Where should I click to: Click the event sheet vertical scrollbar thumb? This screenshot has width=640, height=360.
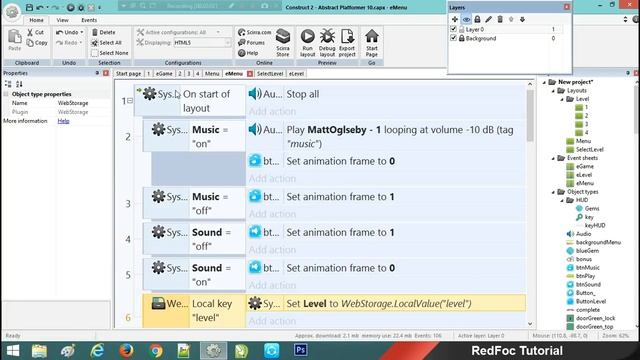coord(530,116)
